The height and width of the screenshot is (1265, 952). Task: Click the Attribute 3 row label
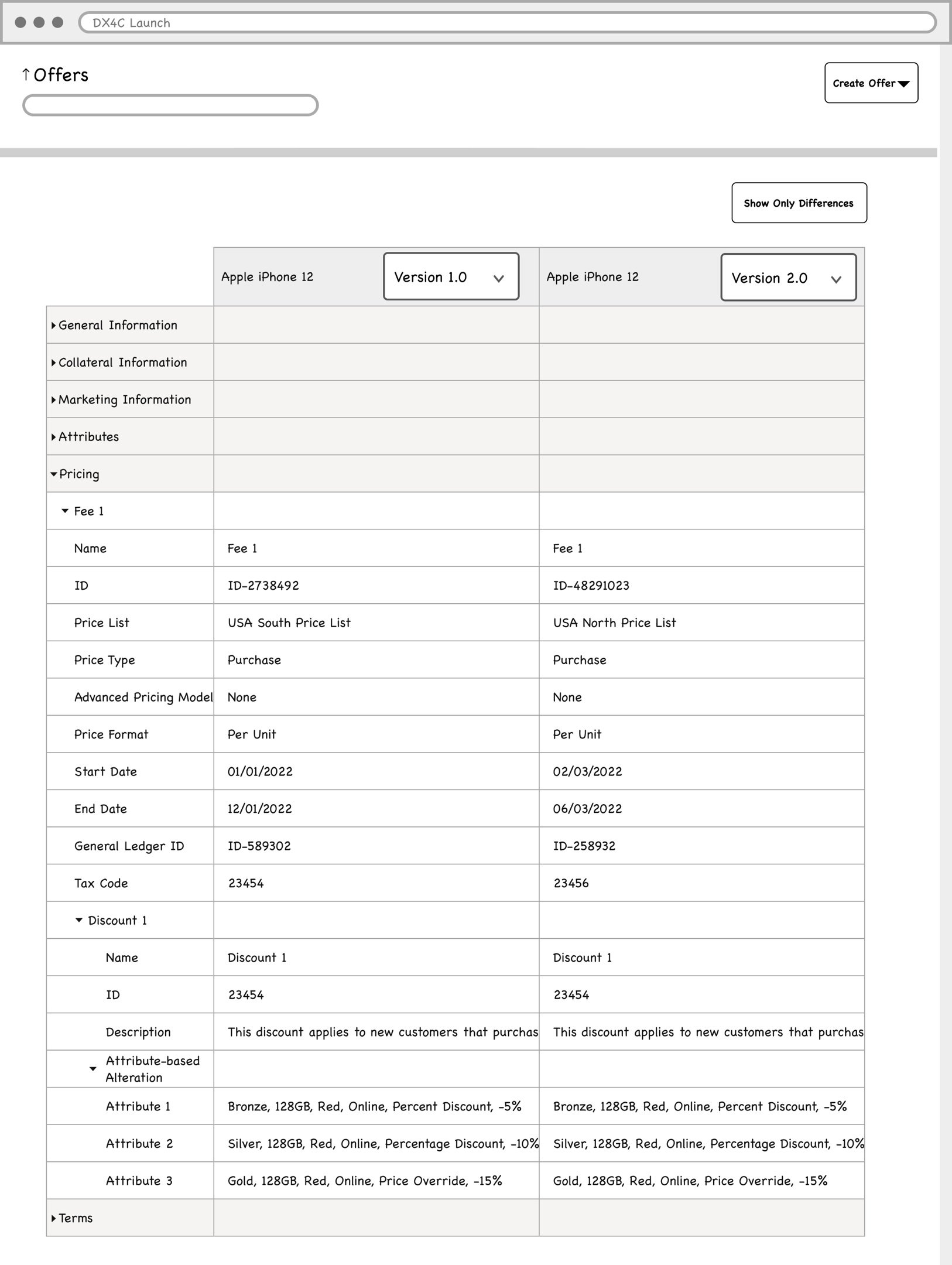click(x=139, y=1181)
